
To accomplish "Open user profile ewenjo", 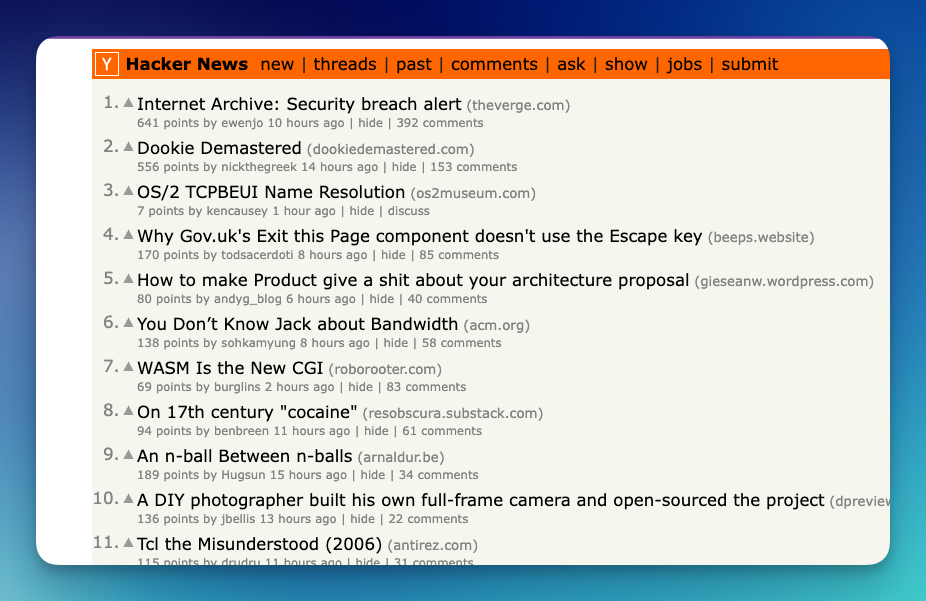I will pos(242,123).
